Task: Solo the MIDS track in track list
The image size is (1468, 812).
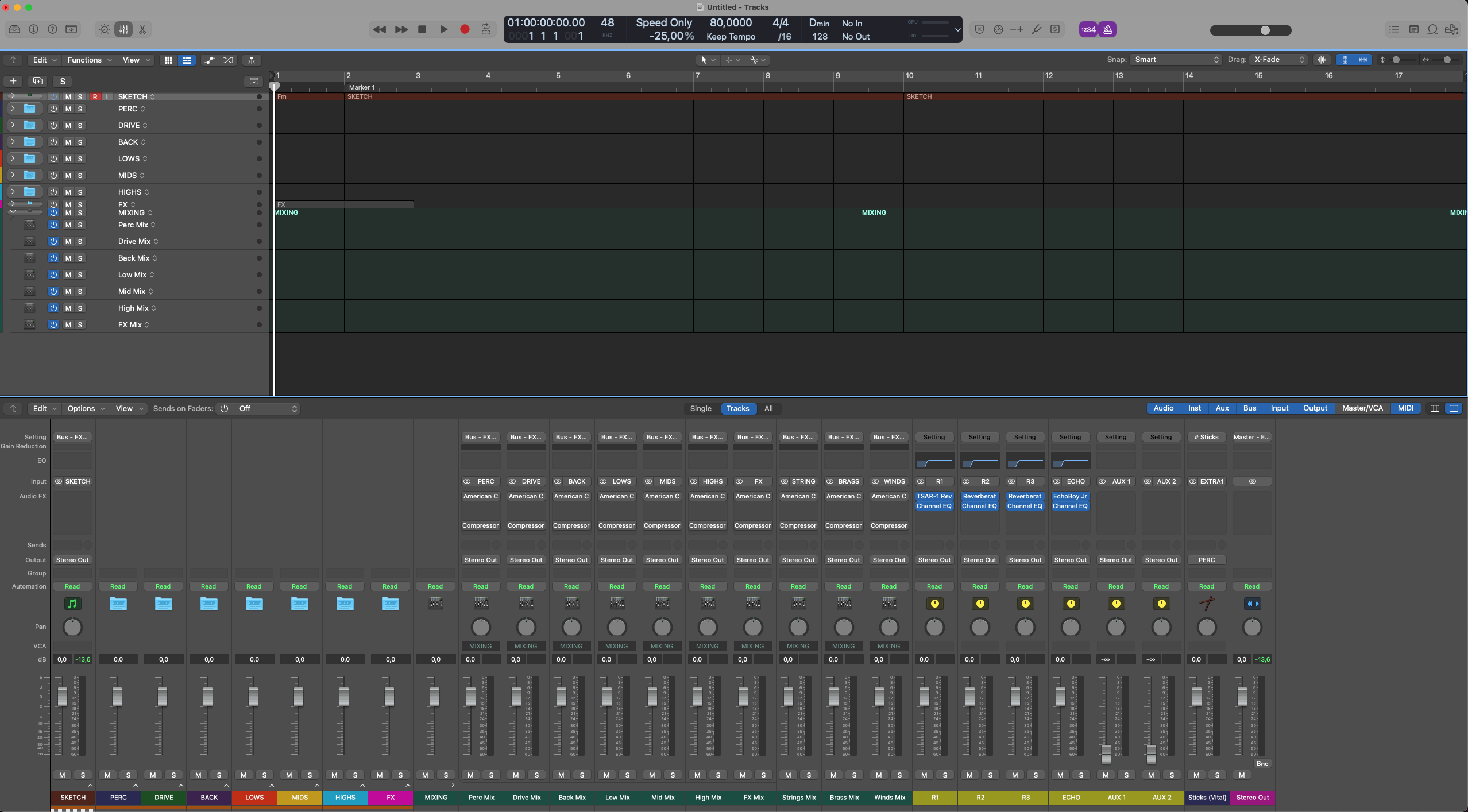Action: [80, 175]
